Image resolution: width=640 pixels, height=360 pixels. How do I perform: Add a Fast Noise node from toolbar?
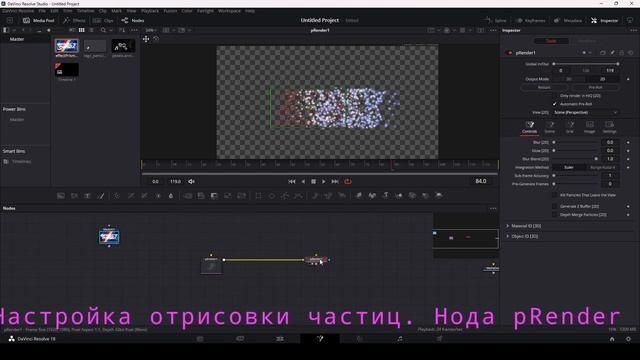tap(74, 196)
